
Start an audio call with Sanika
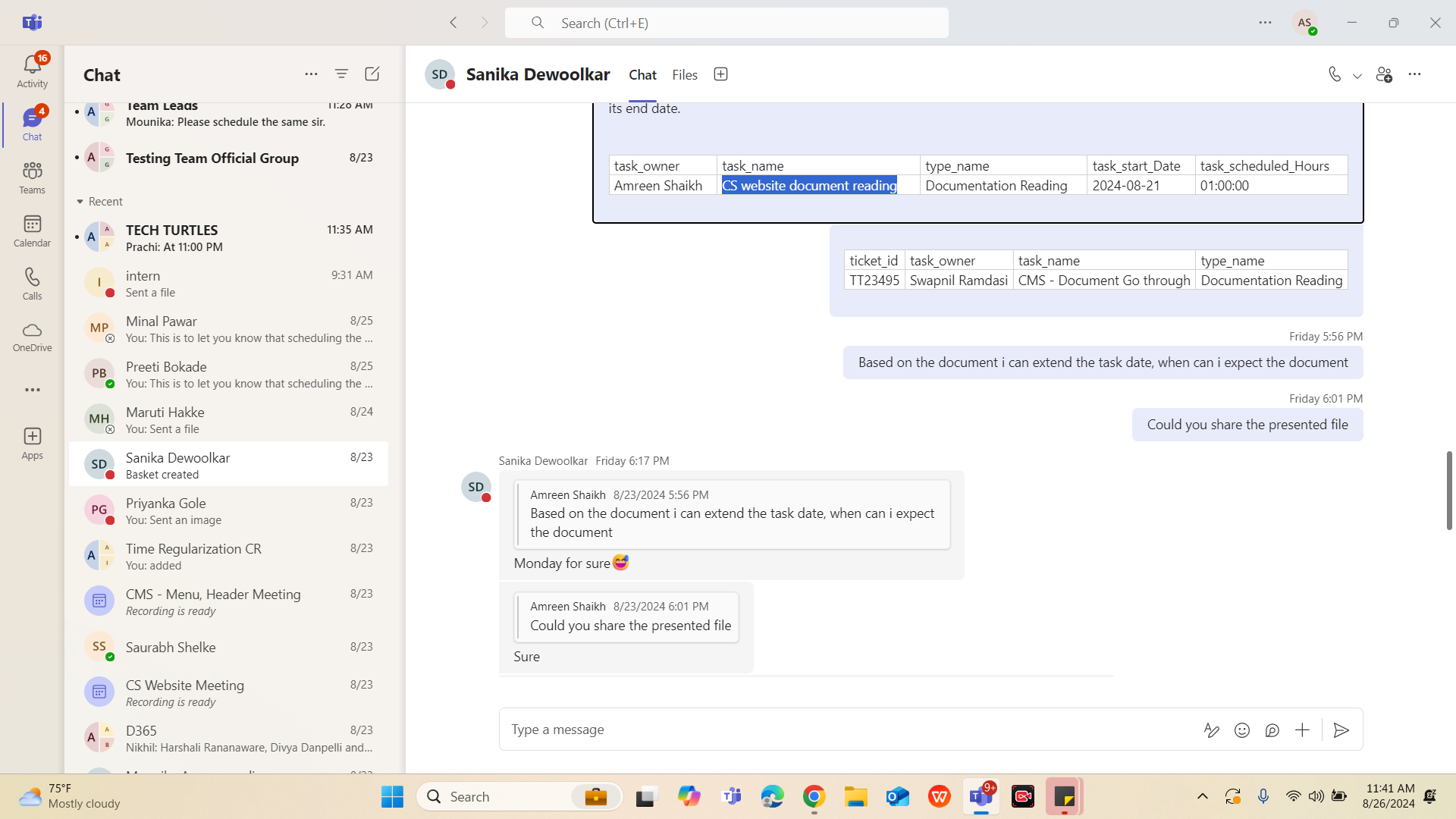pos(1335,74)
